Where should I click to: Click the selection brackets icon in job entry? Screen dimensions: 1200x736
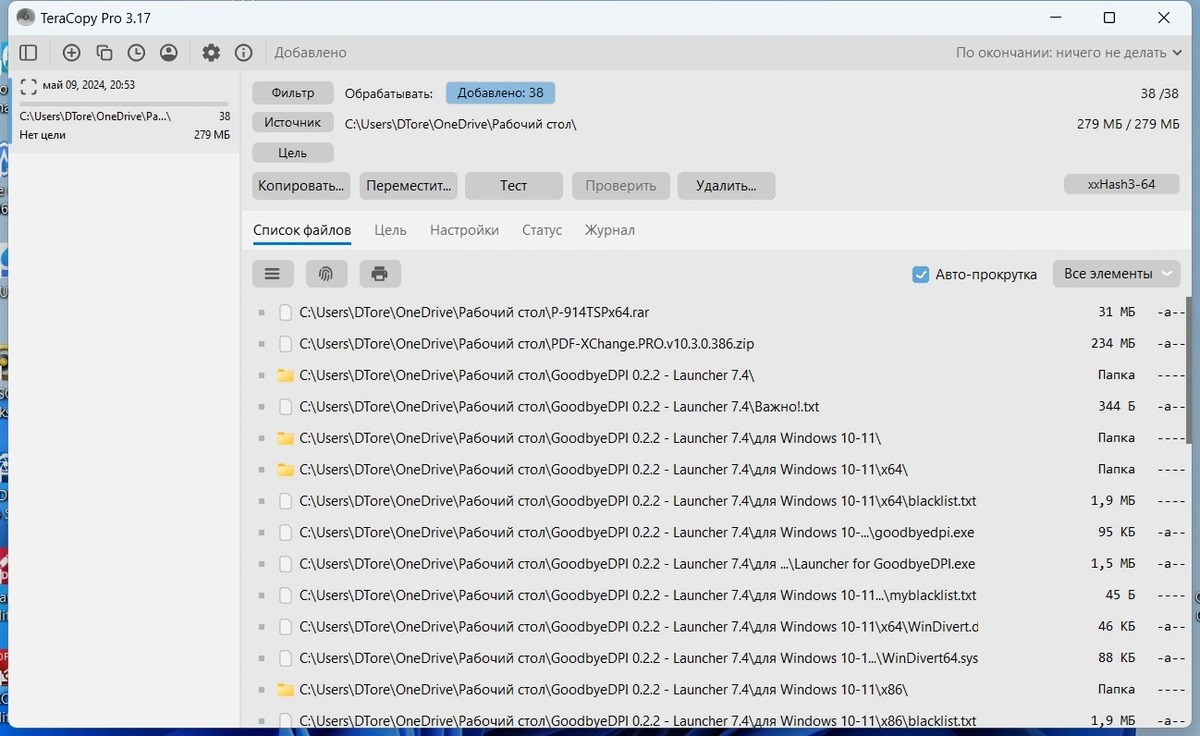click(x=28, y=86)
